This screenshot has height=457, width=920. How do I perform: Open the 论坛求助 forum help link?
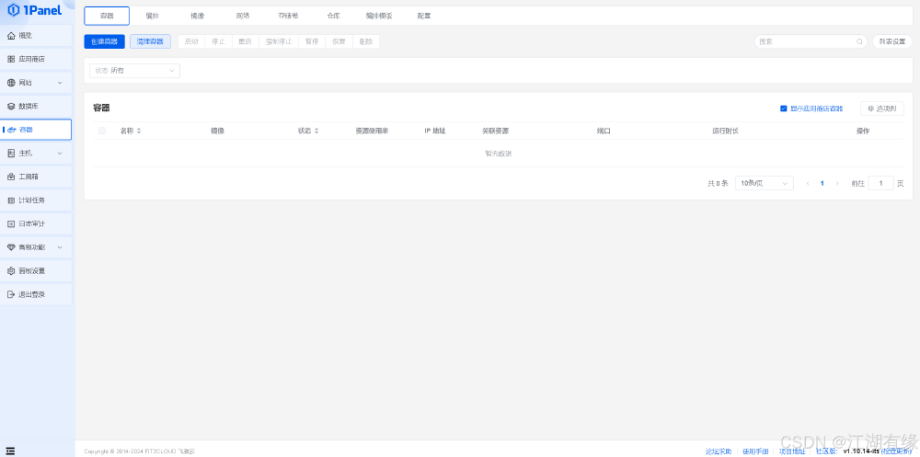718,451
